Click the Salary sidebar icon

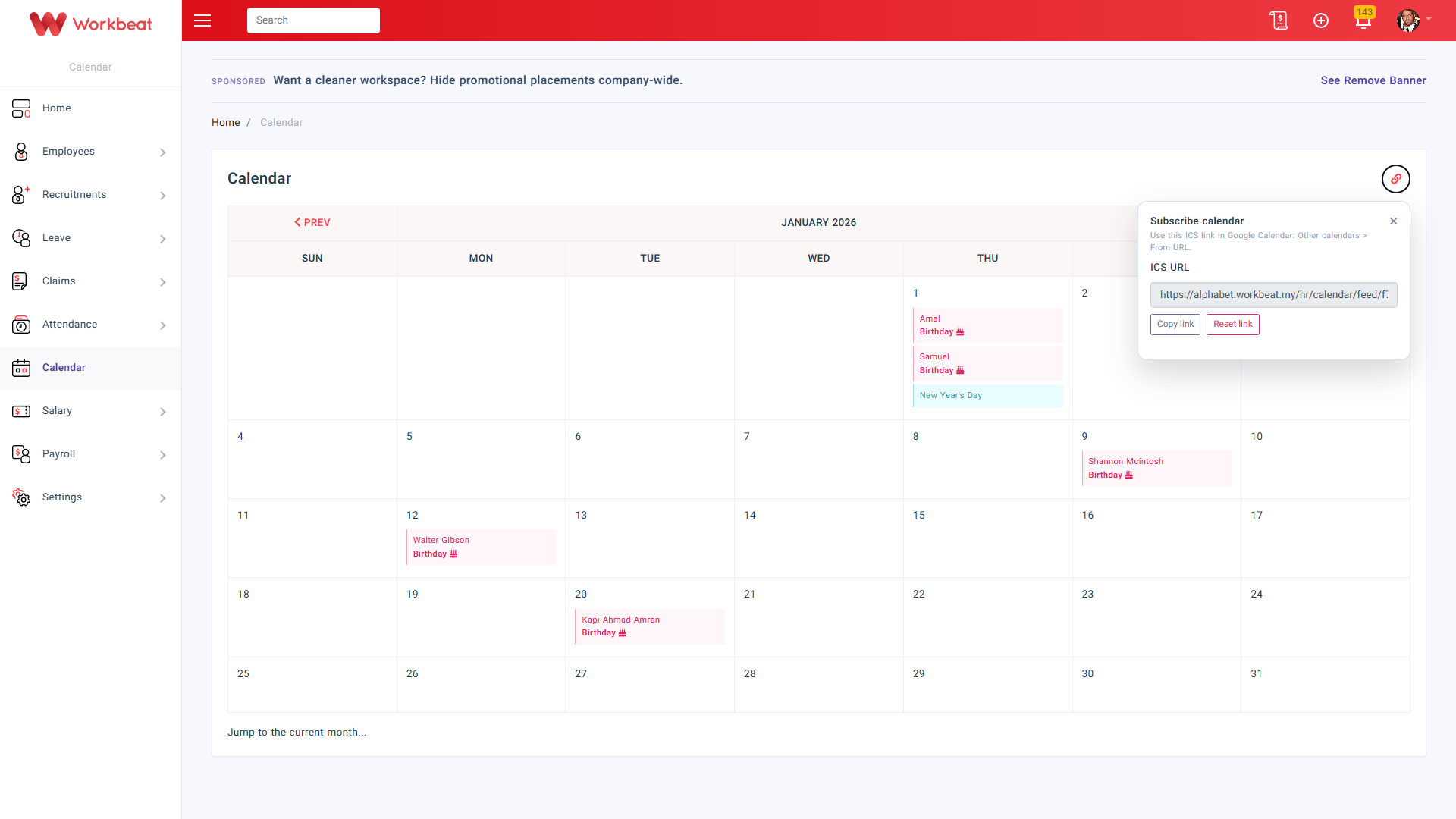[x=21, y=411]
